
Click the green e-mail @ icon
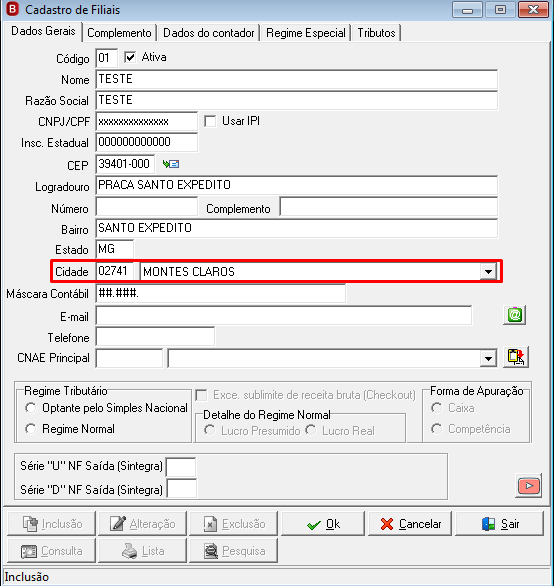click(514, 315)
